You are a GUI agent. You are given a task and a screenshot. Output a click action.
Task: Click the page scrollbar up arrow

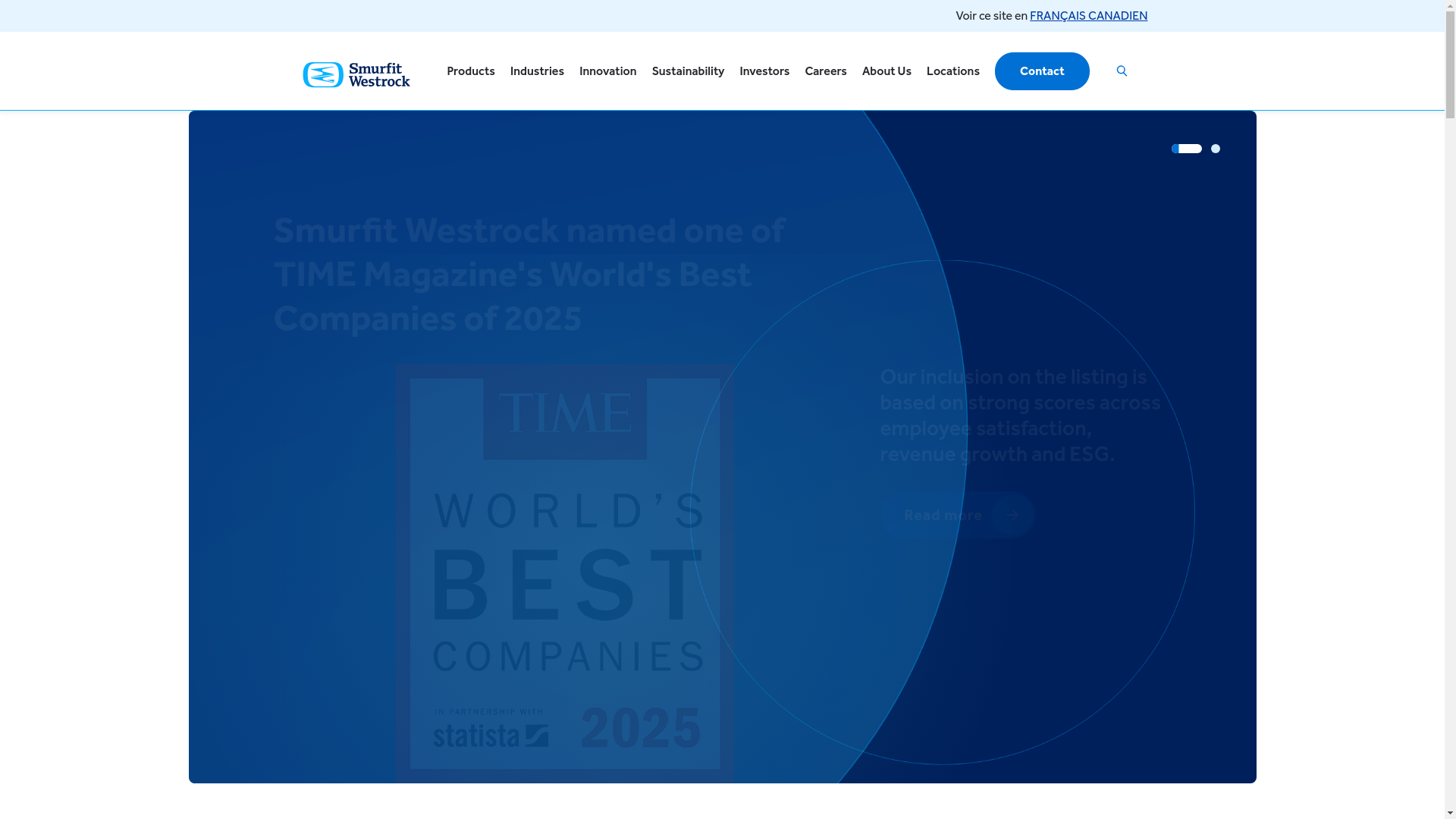[1450, 6]
